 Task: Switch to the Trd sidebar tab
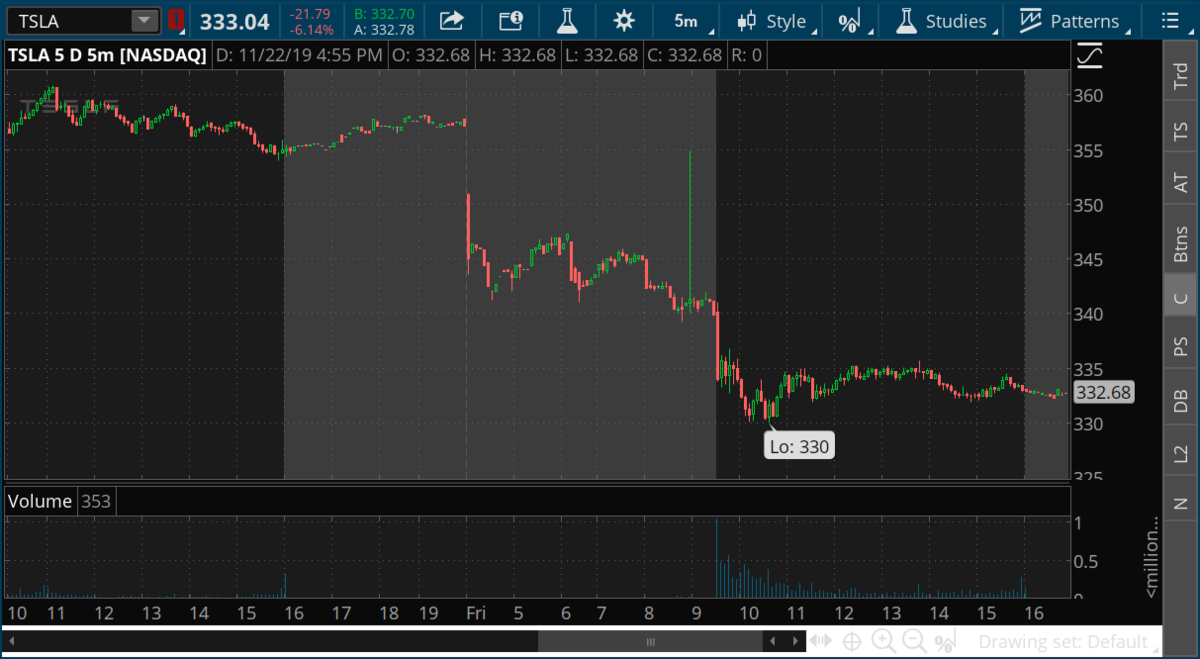1181,78
